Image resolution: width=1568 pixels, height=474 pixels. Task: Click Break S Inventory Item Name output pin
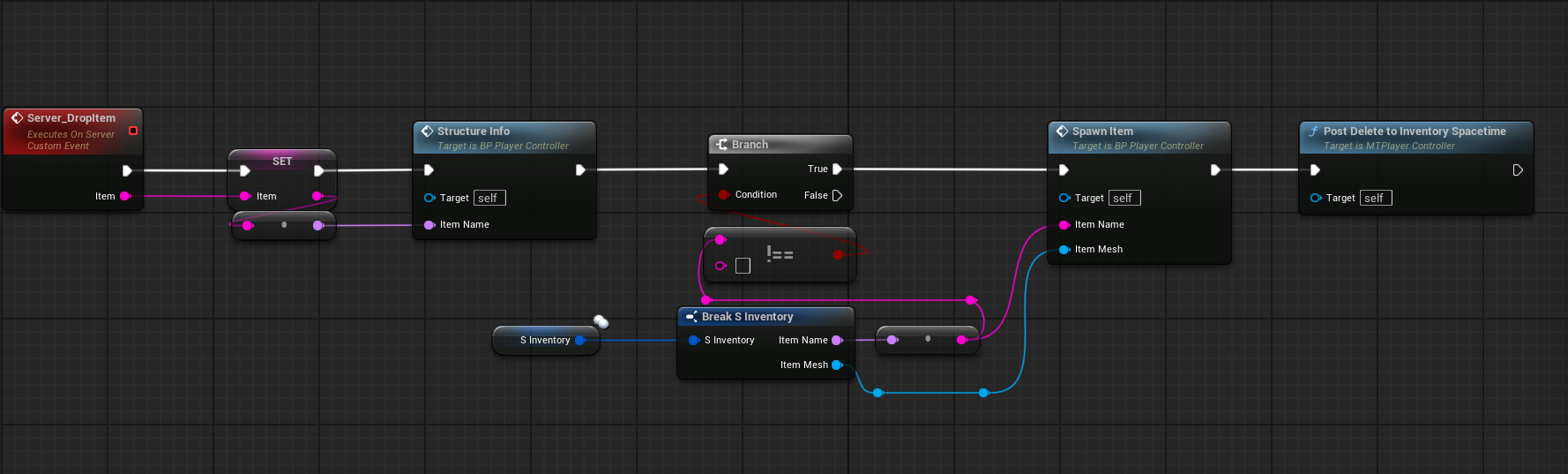pos(837,340)
